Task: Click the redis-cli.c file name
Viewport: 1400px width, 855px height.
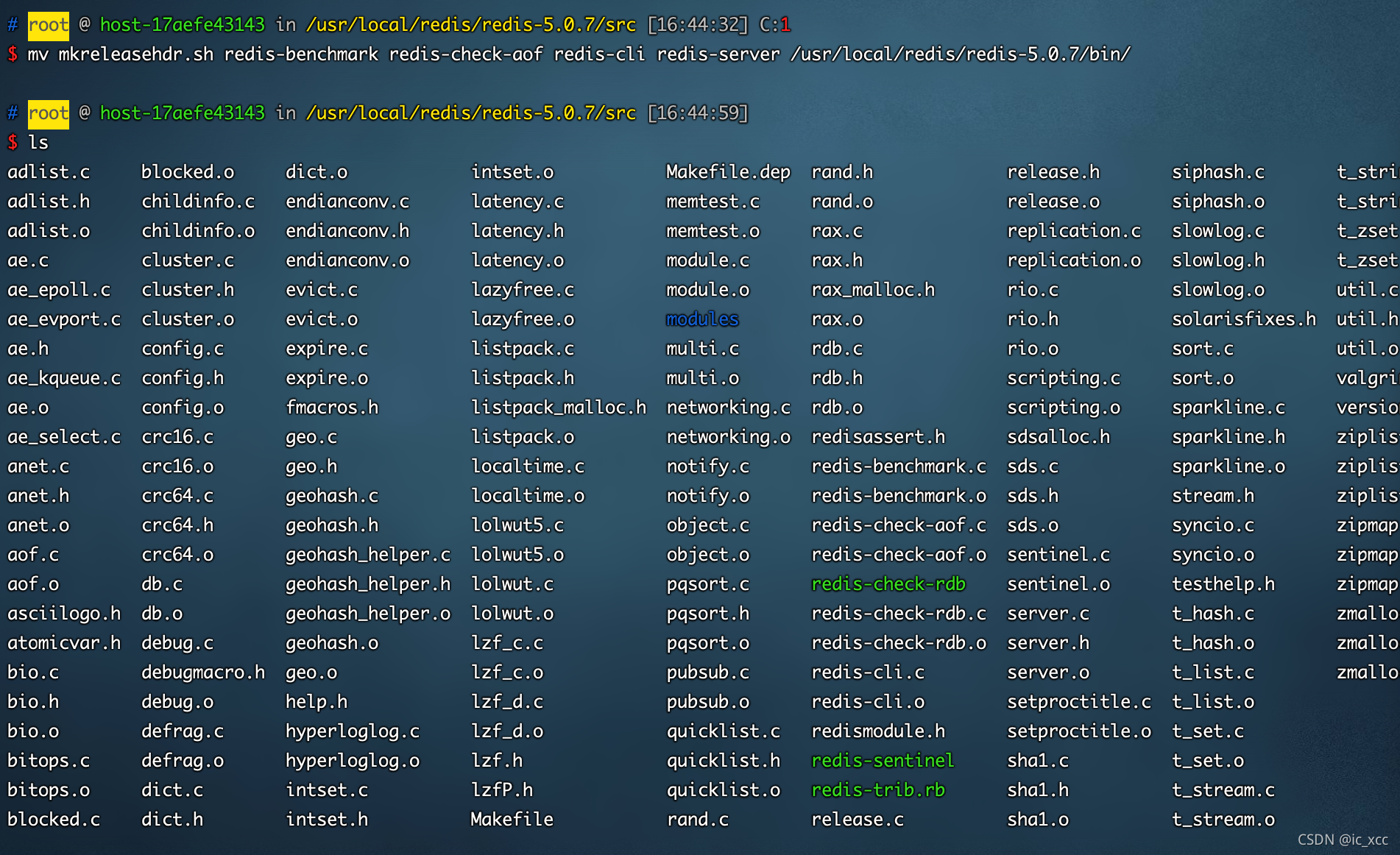Action: pos(868,673)
